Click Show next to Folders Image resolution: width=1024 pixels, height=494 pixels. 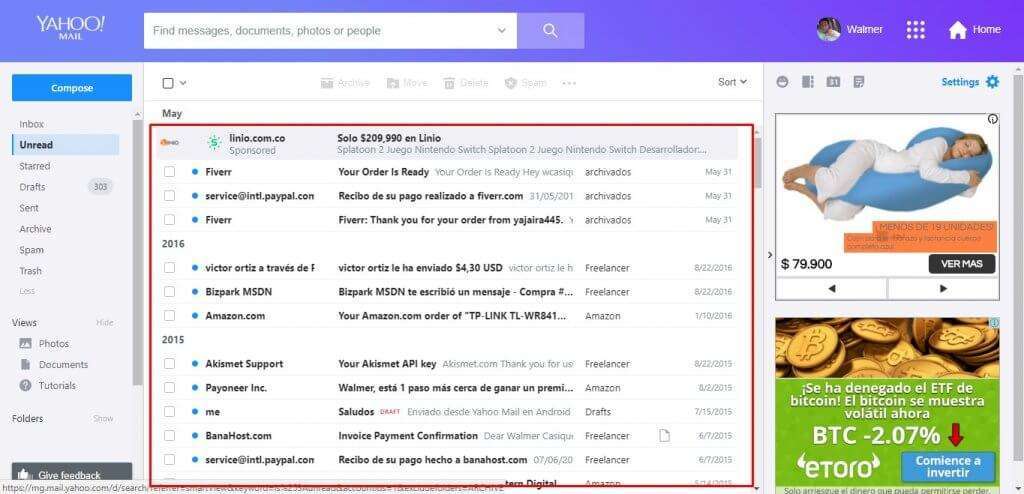click(x=103, y=418)
